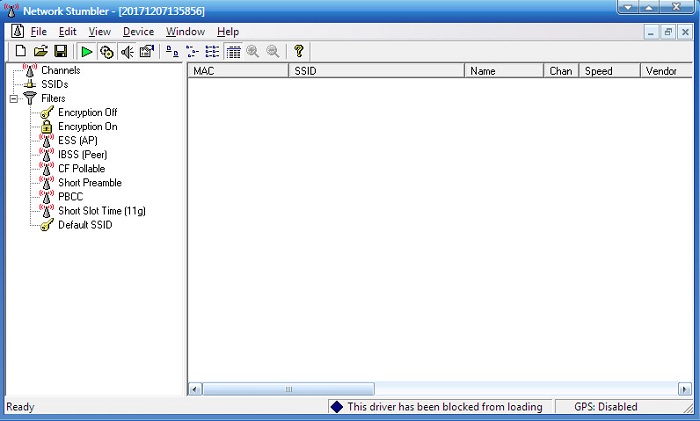Sort by the SSID column header

pos(377,71)
